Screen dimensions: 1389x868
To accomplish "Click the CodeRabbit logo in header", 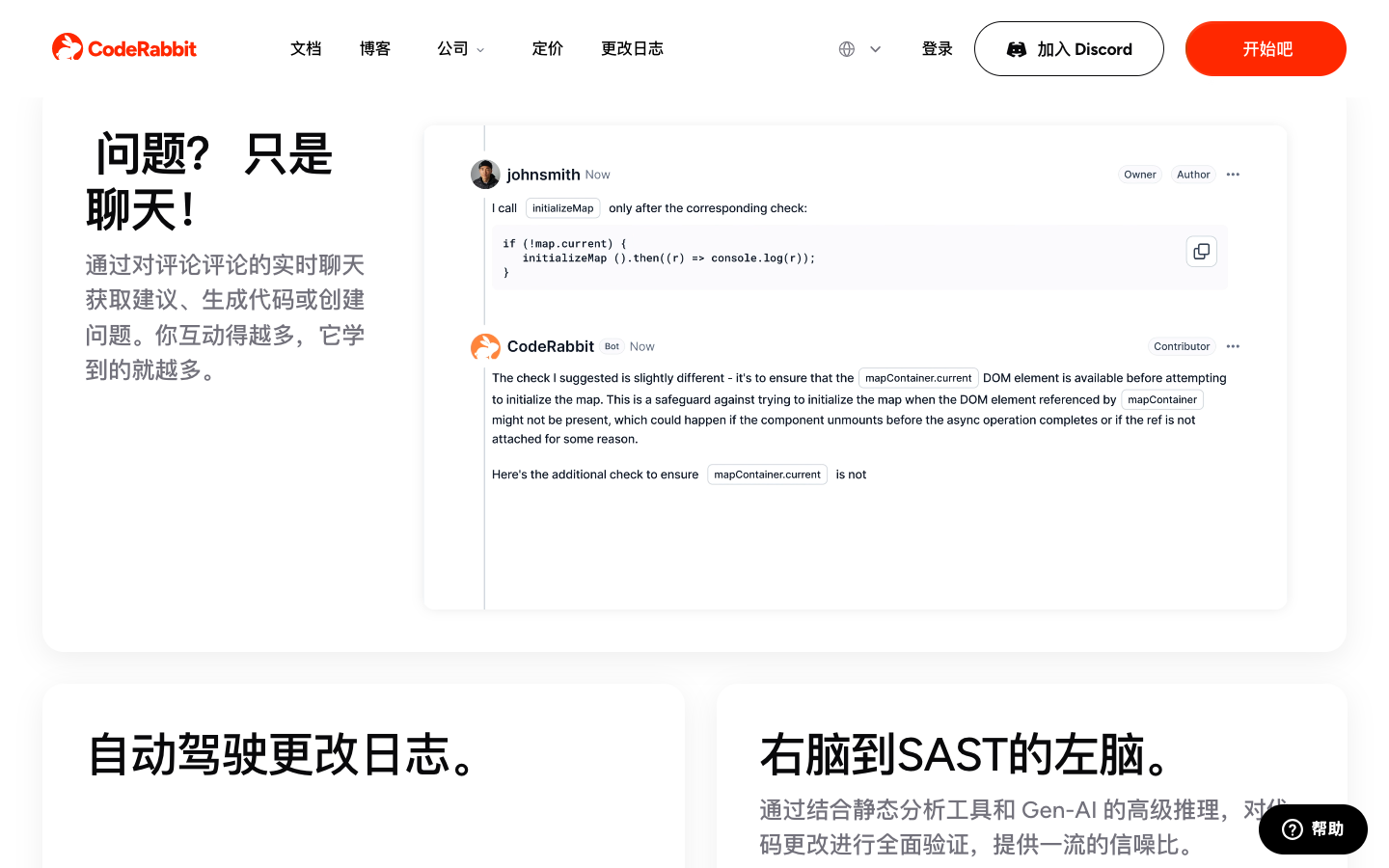I will click(x=124, y=48).
